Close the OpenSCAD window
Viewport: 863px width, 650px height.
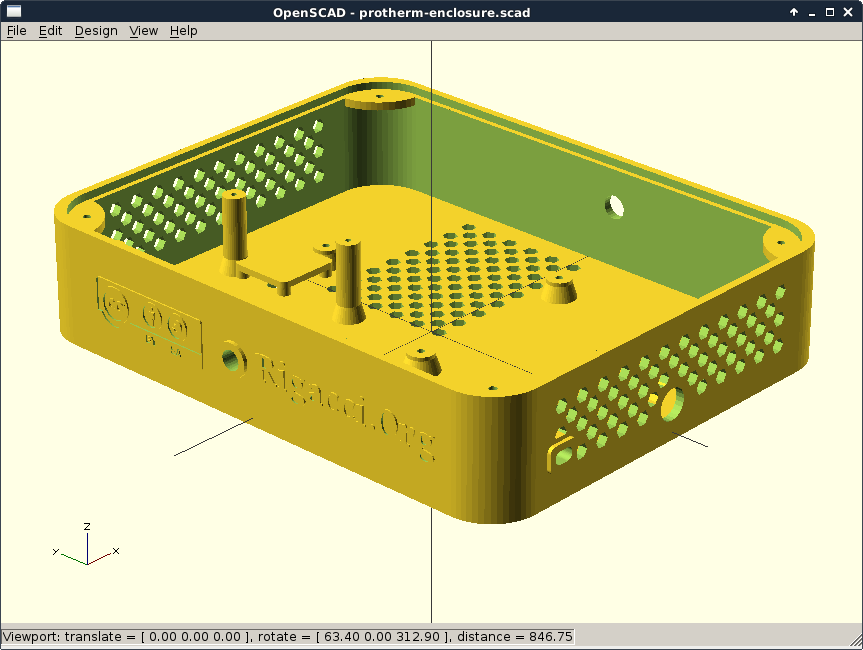(x=848, y=12)
